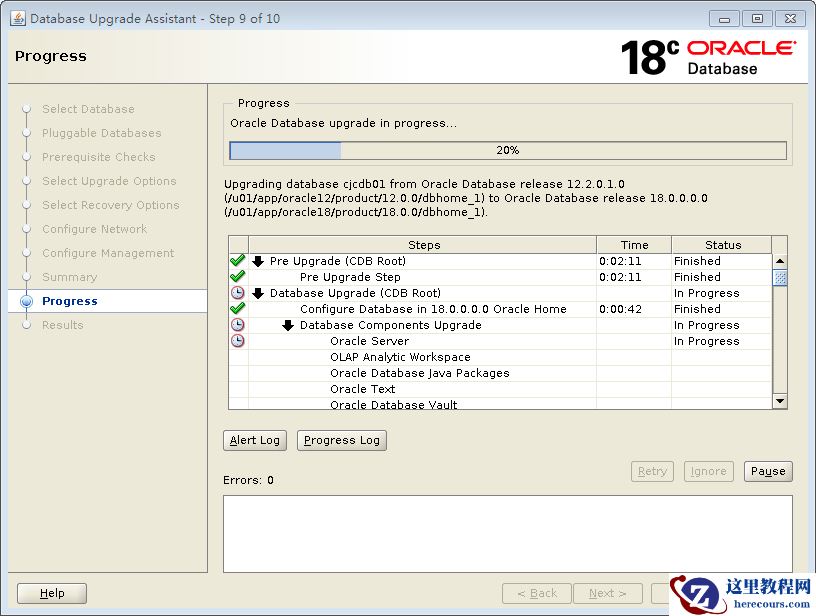This screenshot has height=616, width=816.
Task: Minimize the Database Upgrade Assistant window
Action: [x=724, y=19]
